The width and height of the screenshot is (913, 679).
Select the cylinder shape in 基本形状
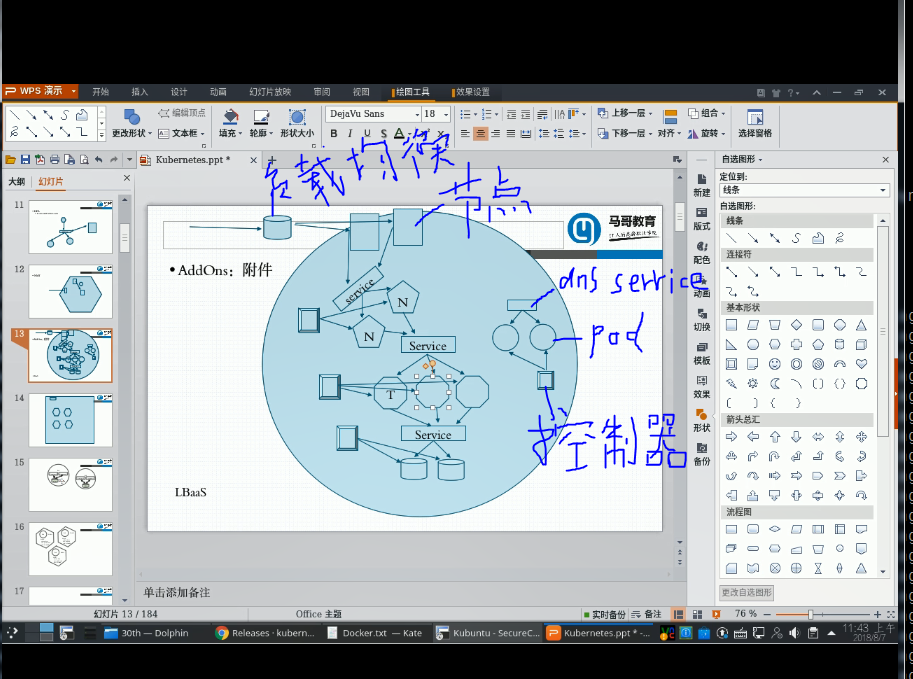840,344
